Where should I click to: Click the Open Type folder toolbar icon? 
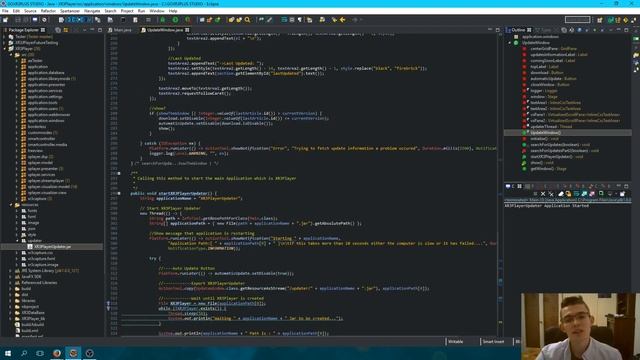click(231, 20)
